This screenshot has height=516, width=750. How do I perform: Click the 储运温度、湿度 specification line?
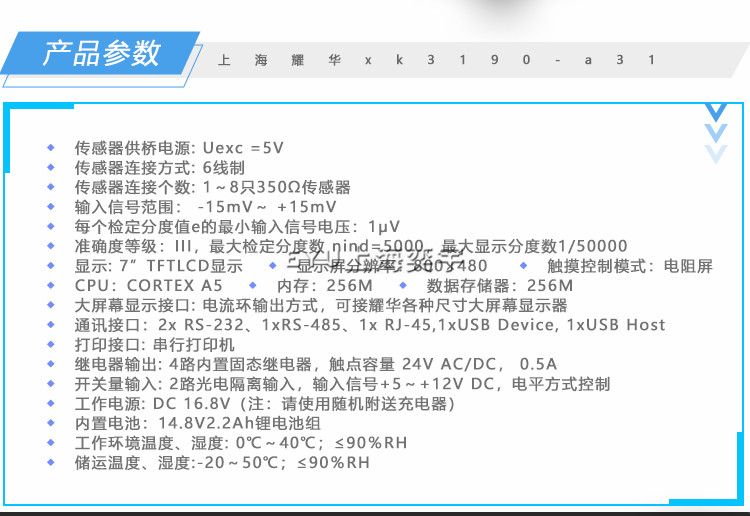tap(222, 463)
